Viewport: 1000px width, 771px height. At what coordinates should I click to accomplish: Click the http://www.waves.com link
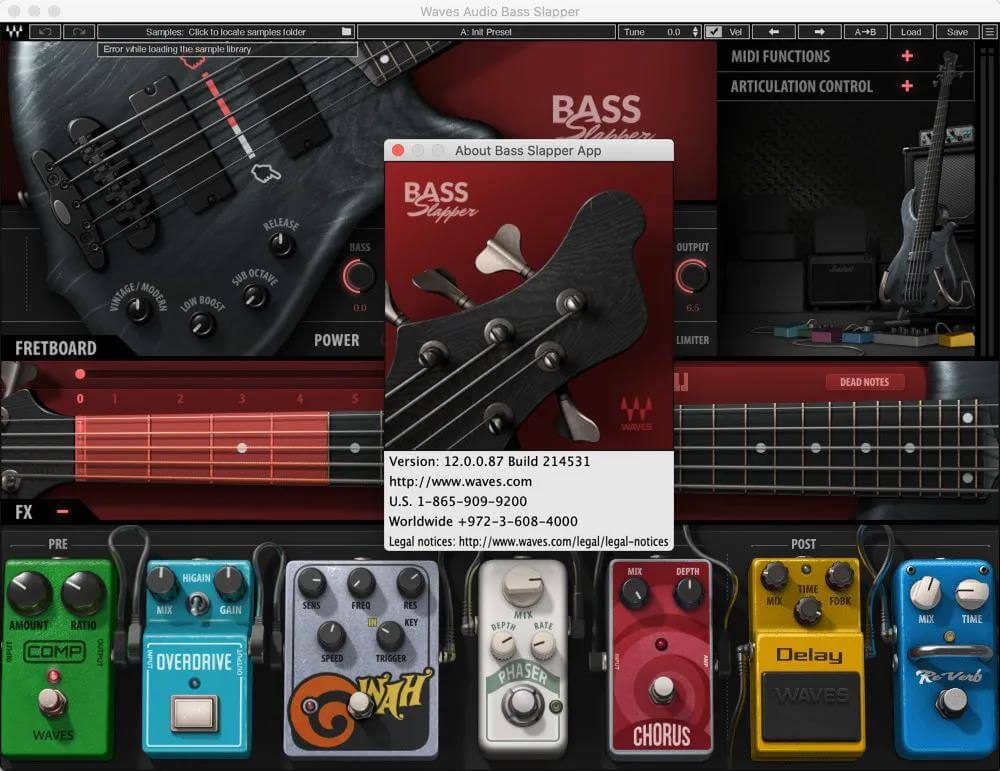(x=460, y=481)
